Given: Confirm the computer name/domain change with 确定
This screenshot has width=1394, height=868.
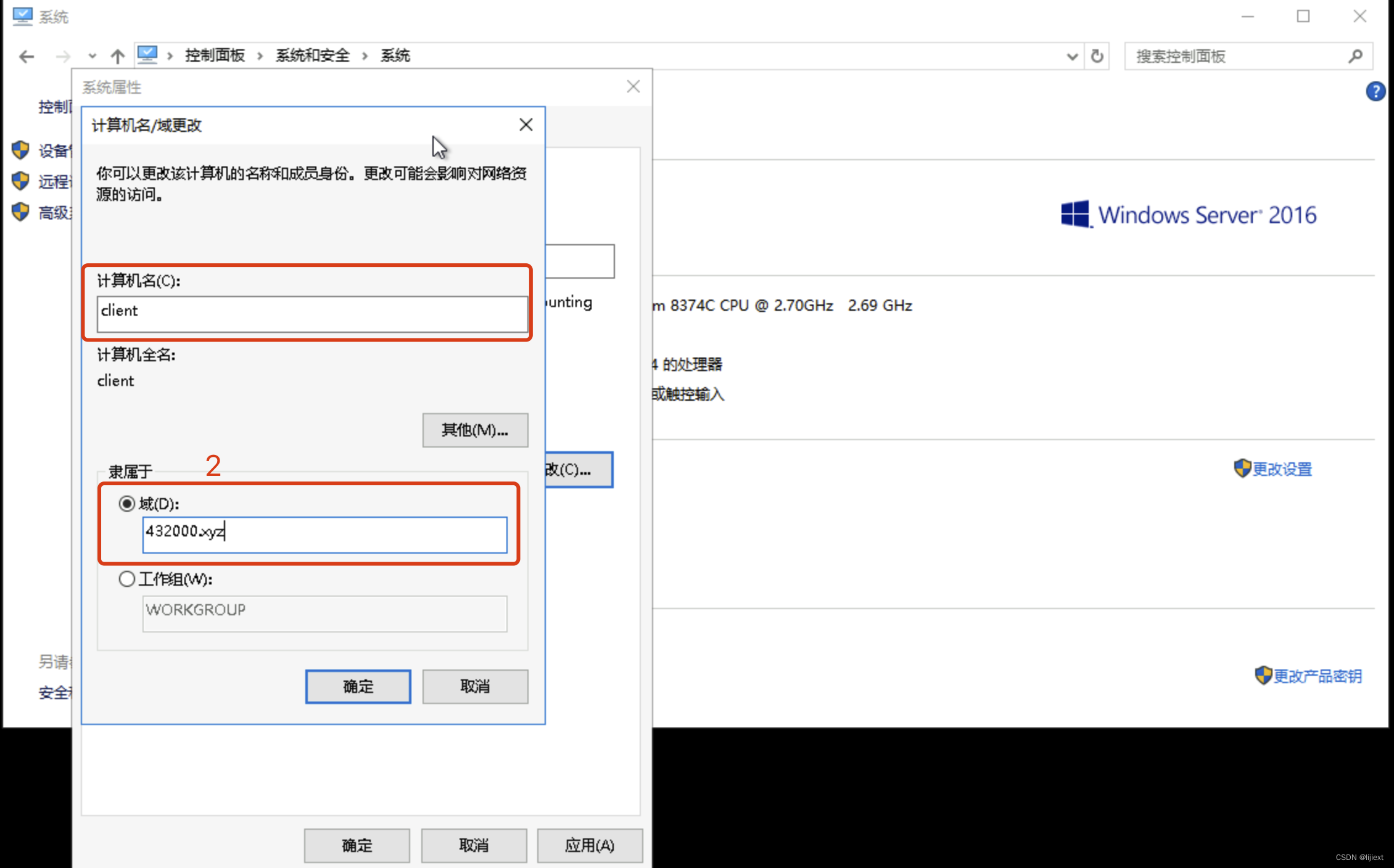Looking at the screenshot, I should click(x=358, y=686).
